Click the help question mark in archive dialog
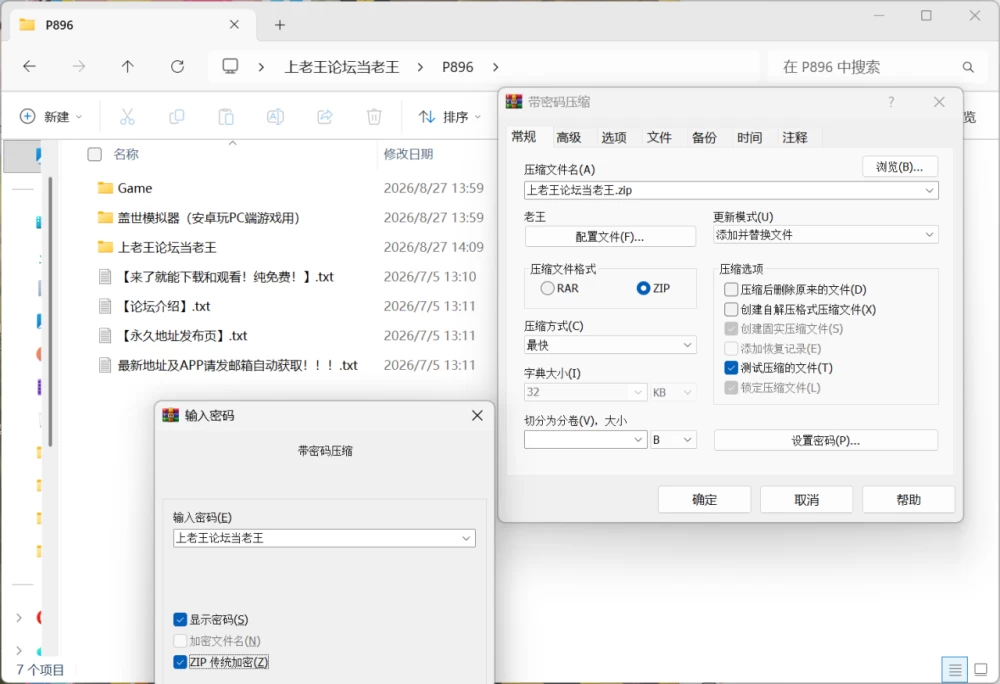 pyautogui.click(x=891, y=102)
